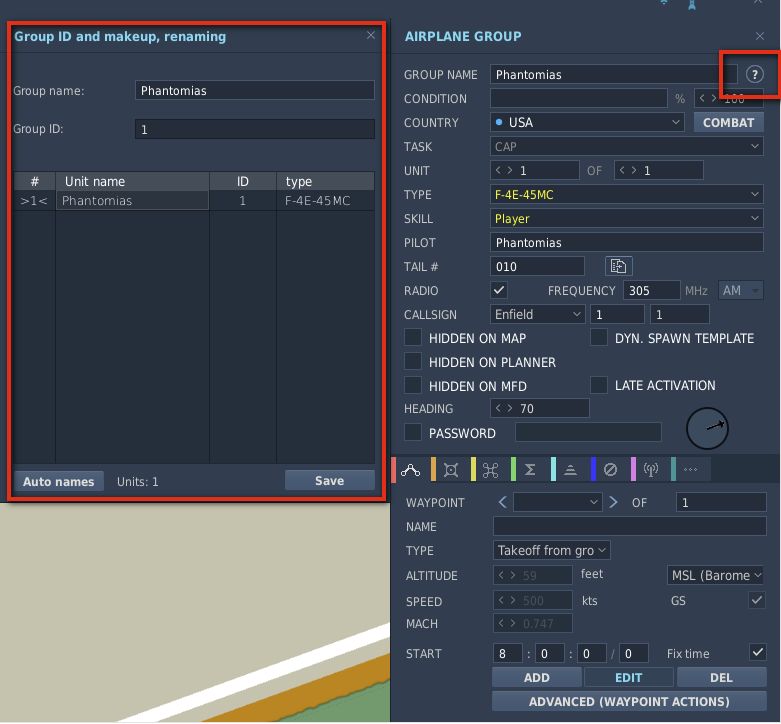This screenshot has width=781, height=724.
Task: Select Phantomias unit row in table
Action: [194, 201]
